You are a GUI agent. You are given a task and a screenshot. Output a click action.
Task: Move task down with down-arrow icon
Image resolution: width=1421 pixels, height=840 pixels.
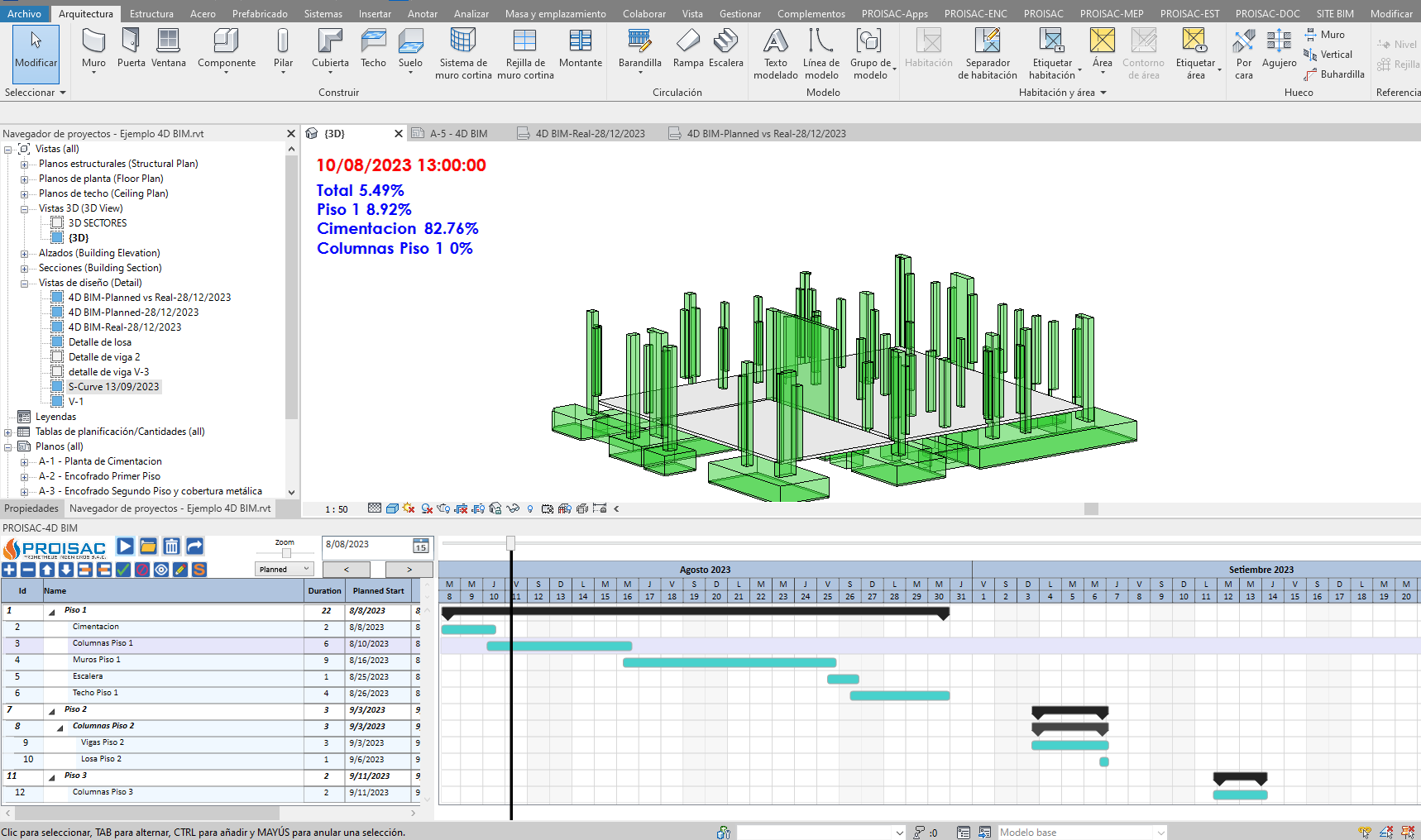pyautogui.click(x=66, y=570)
